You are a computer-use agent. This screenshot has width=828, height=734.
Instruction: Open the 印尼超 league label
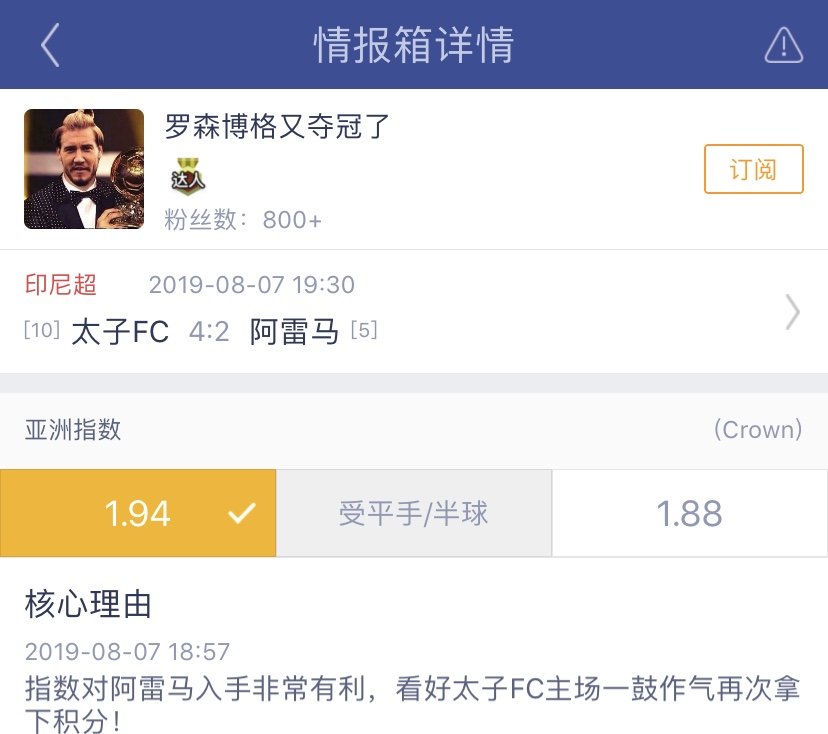[x=61, y=285]
